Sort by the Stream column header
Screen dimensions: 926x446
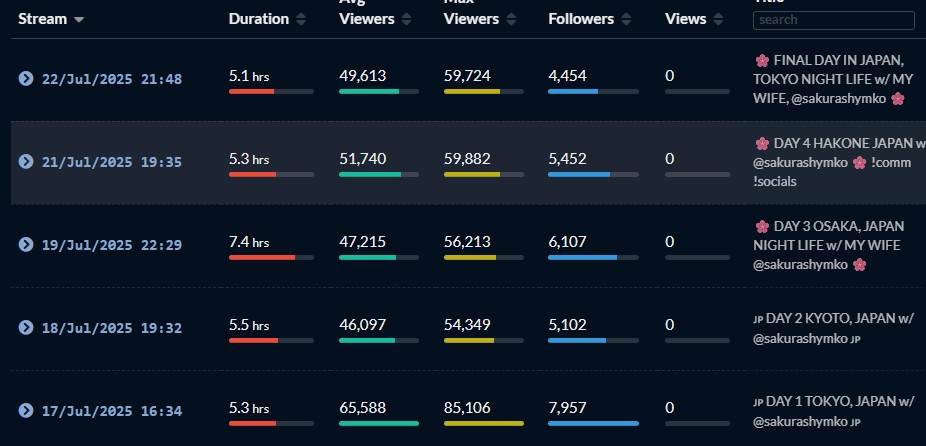pyautogui.click(x=51, y=19)
